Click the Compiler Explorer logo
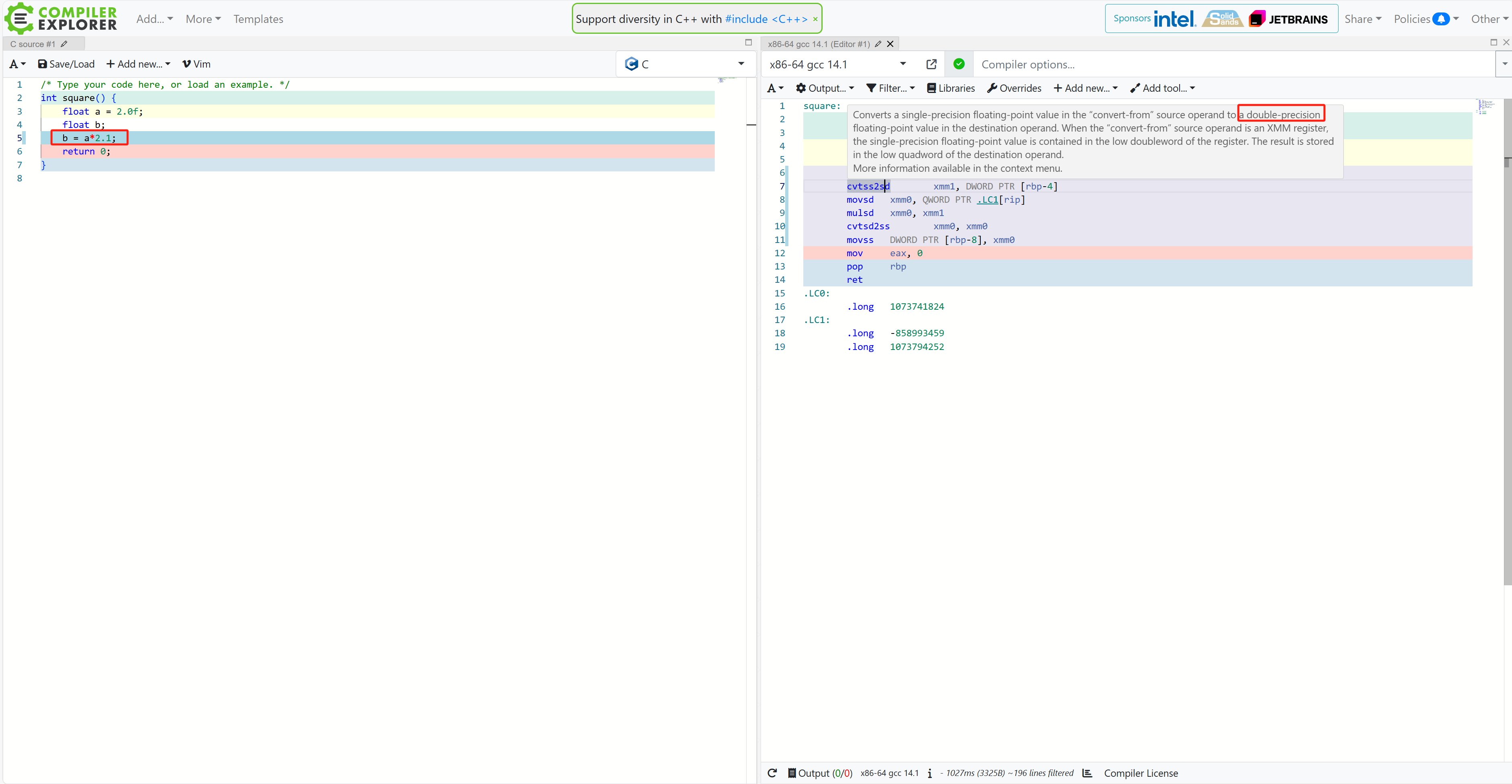This screenshot has height=784, width=1512. [61, 18]
